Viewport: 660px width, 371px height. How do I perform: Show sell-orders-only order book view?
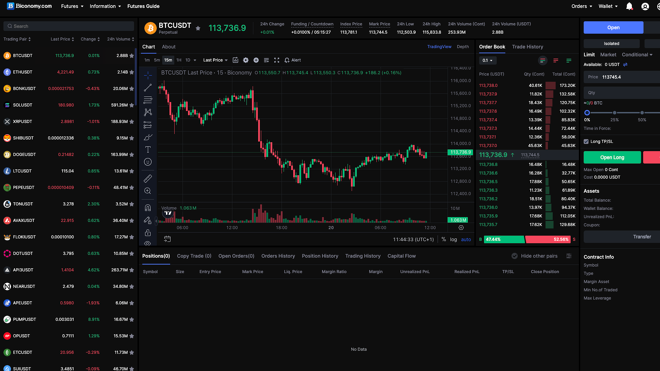point(556,61)
